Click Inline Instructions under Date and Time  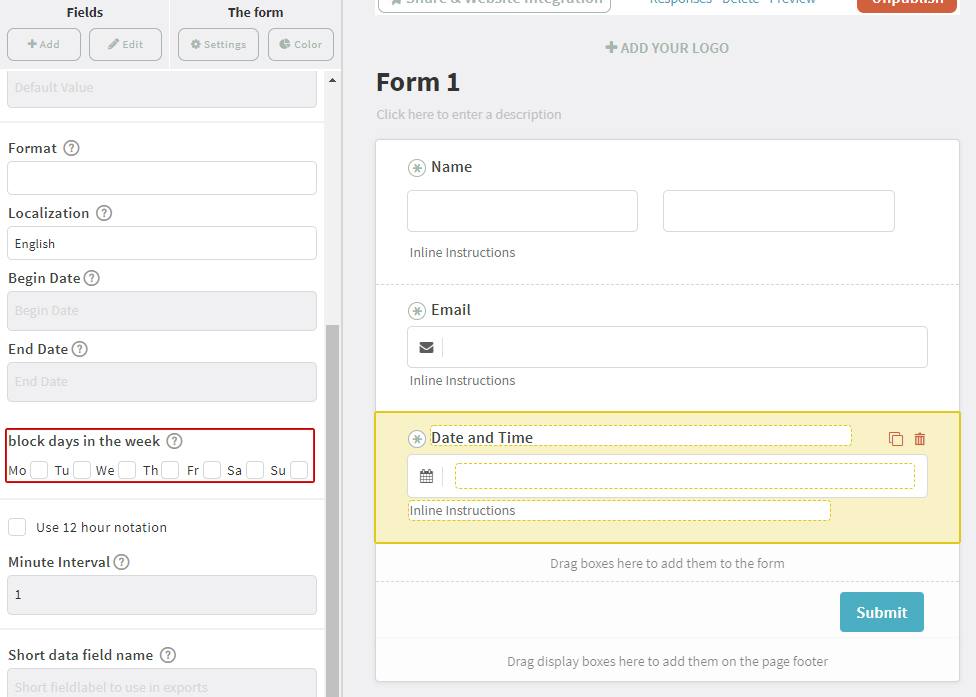click(462, 510)
